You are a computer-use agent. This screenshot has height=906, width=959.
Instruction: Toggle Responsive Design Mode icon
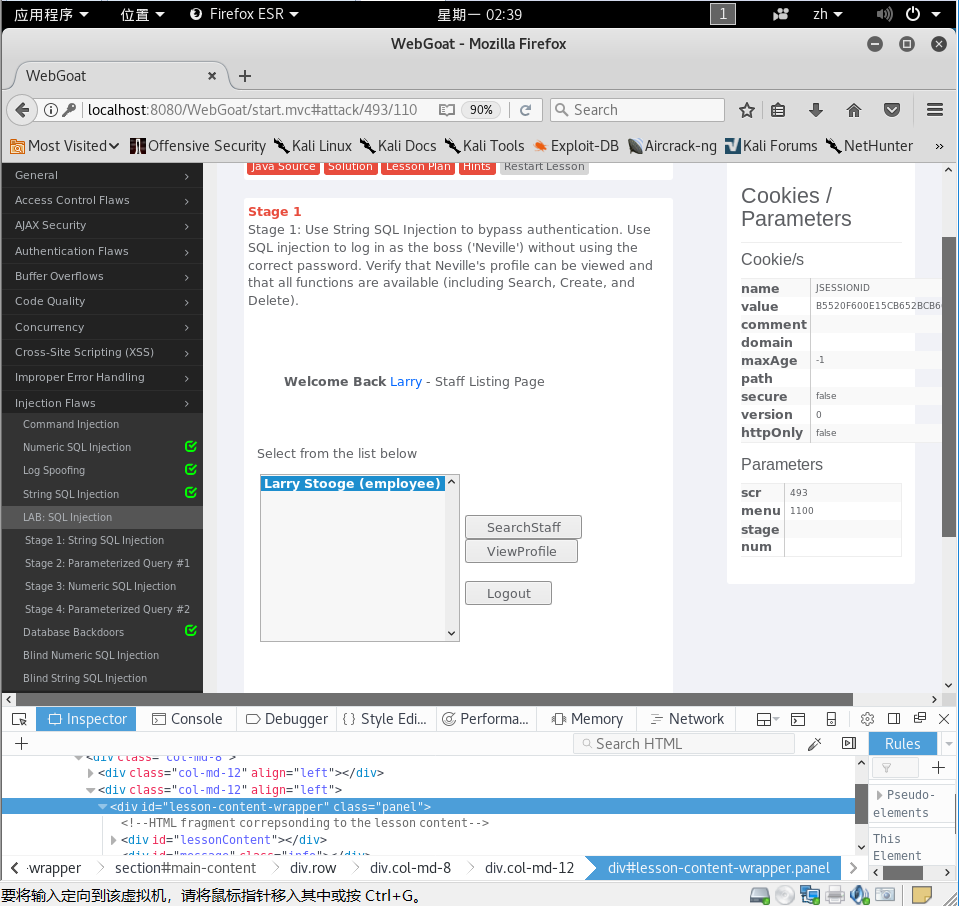[x=831, y=719]
